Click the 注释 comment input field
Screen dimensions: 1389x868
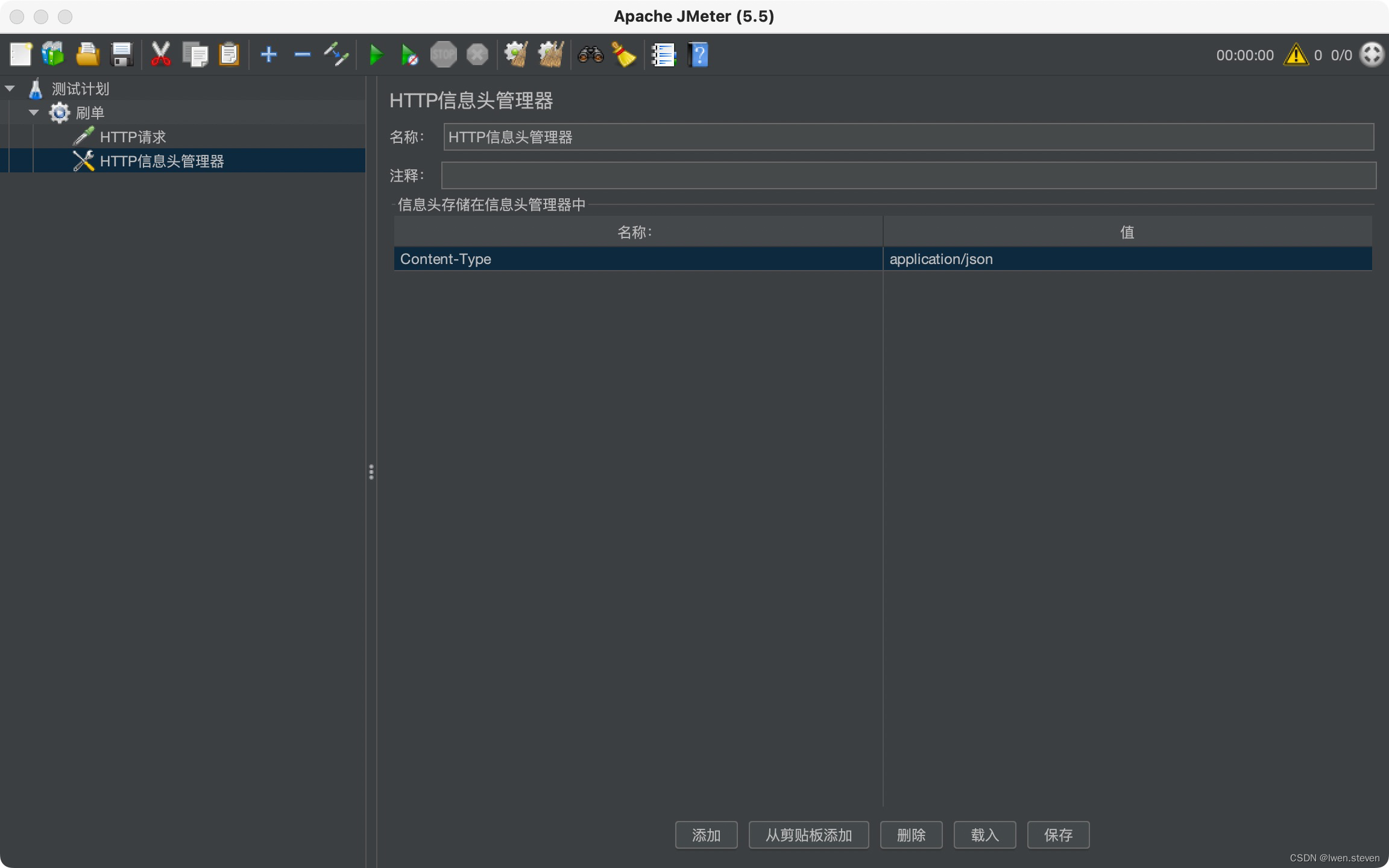(909, 175)
